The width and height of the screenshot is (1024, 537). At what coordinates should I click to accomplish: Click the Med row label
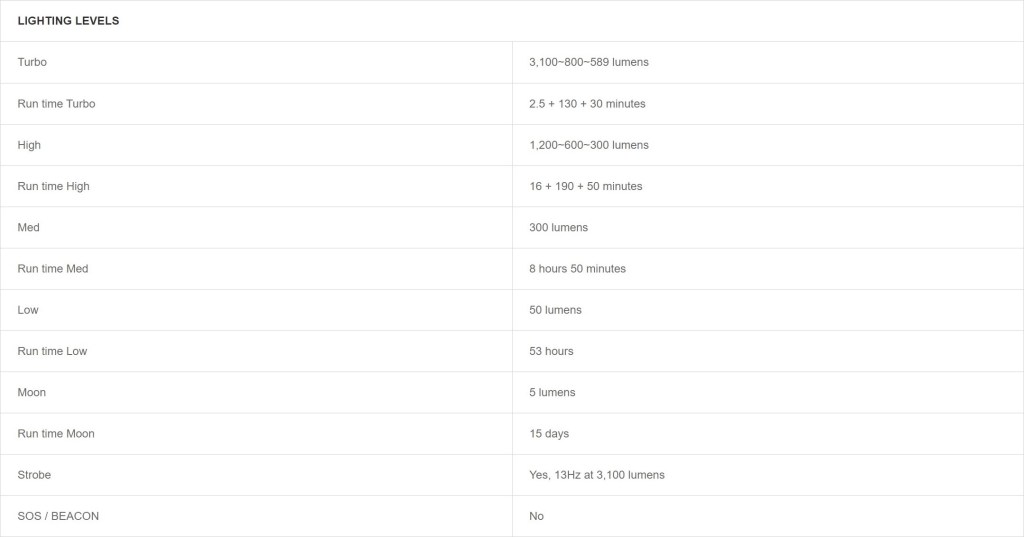(x=28, y=227)
